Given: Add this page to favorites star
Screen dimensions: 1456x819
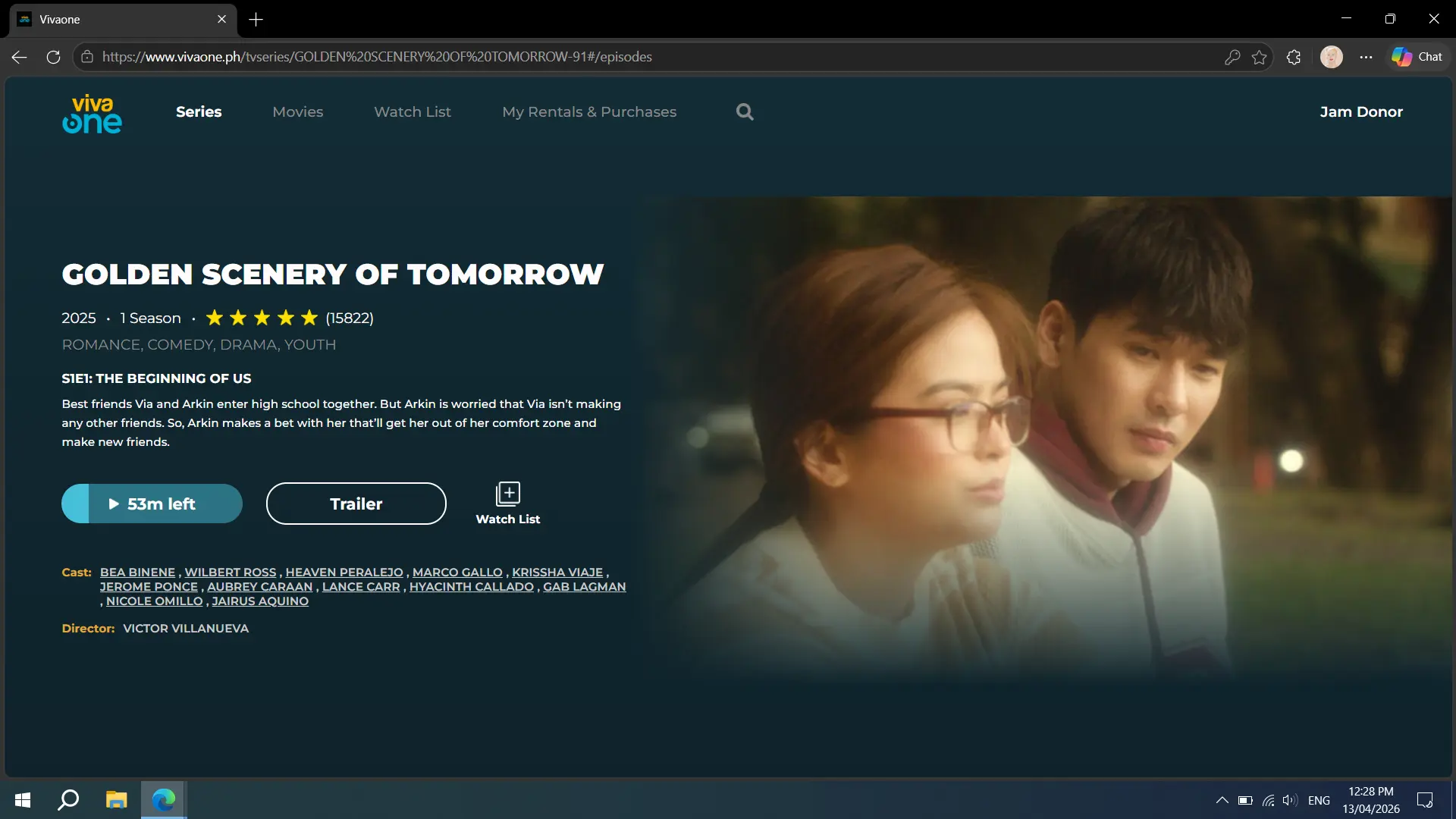Looking at the screenshot, I should (1260, 57).
